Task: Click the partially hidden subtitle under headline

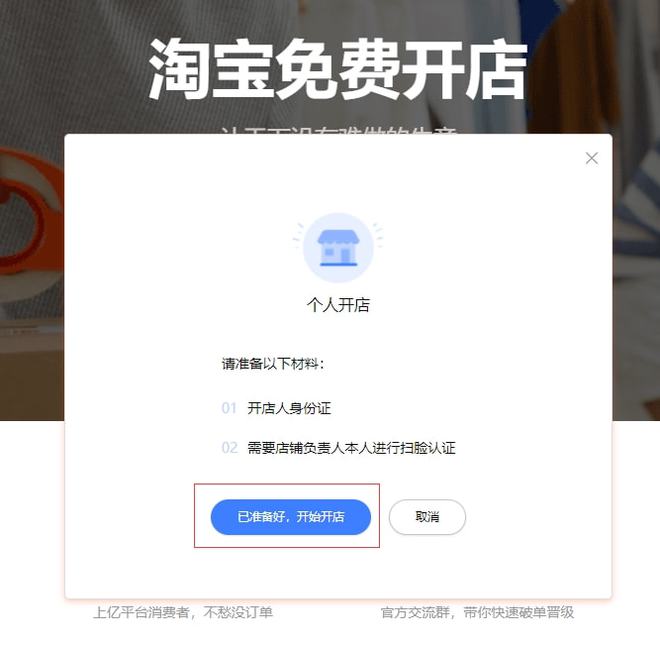Action: tap(339, 129)
